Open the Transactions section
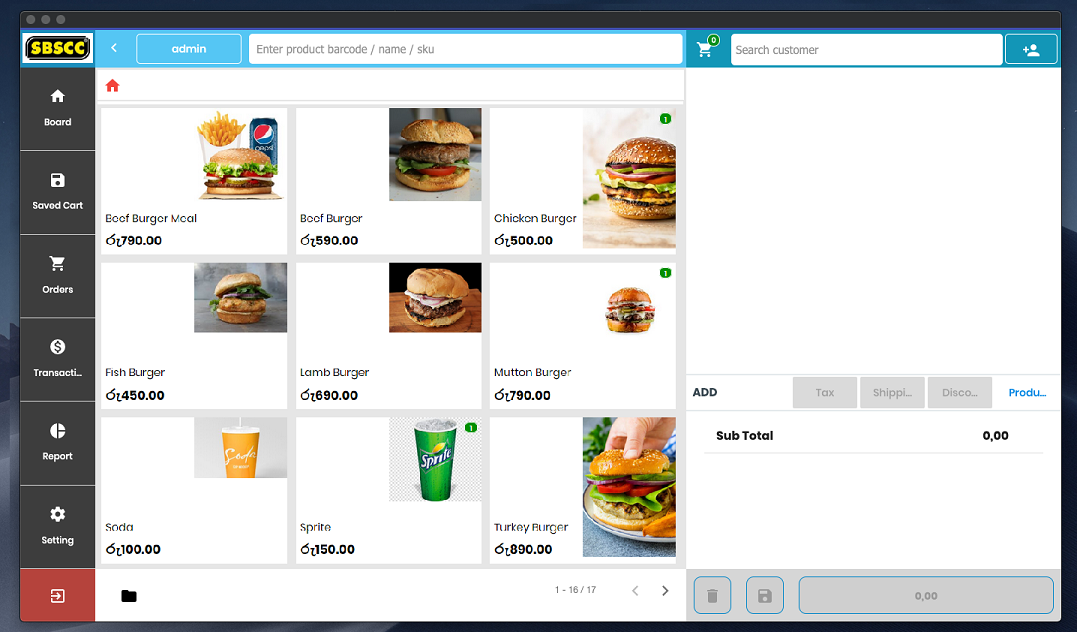1077x632 pixels. pyautogui.click(x=57, y=358)
